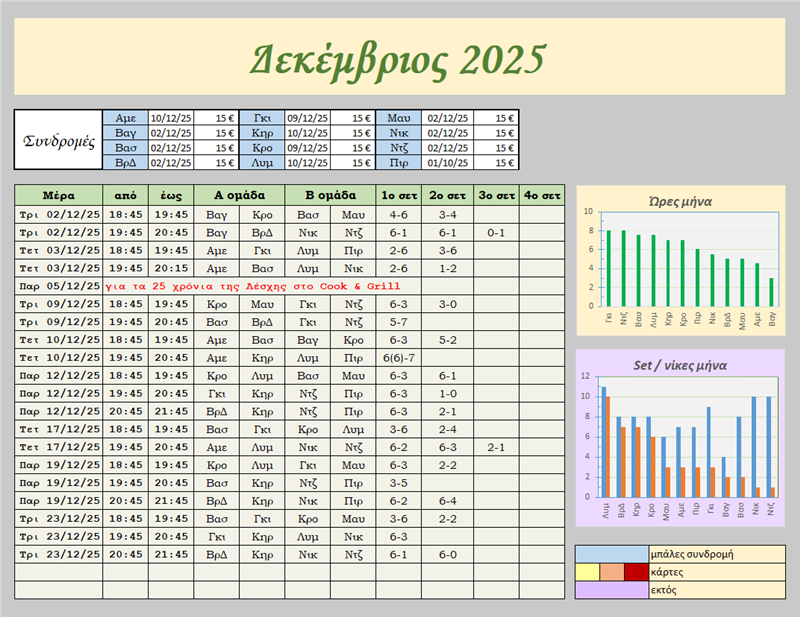The height and width of the screenshot is (617, 800).
Task: Select the red Cook & Grill note row
Action: click(260, 286)
